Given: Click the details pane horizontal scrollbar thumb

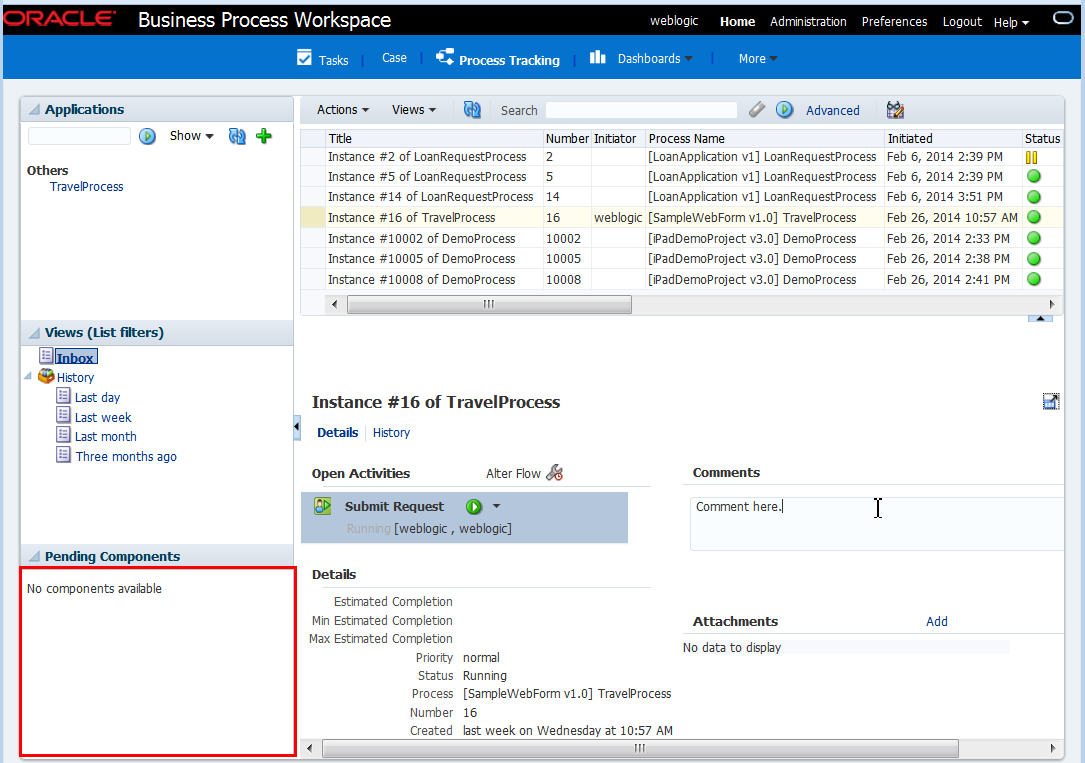Looking at the screenshot, I should (x=640, y=748).
